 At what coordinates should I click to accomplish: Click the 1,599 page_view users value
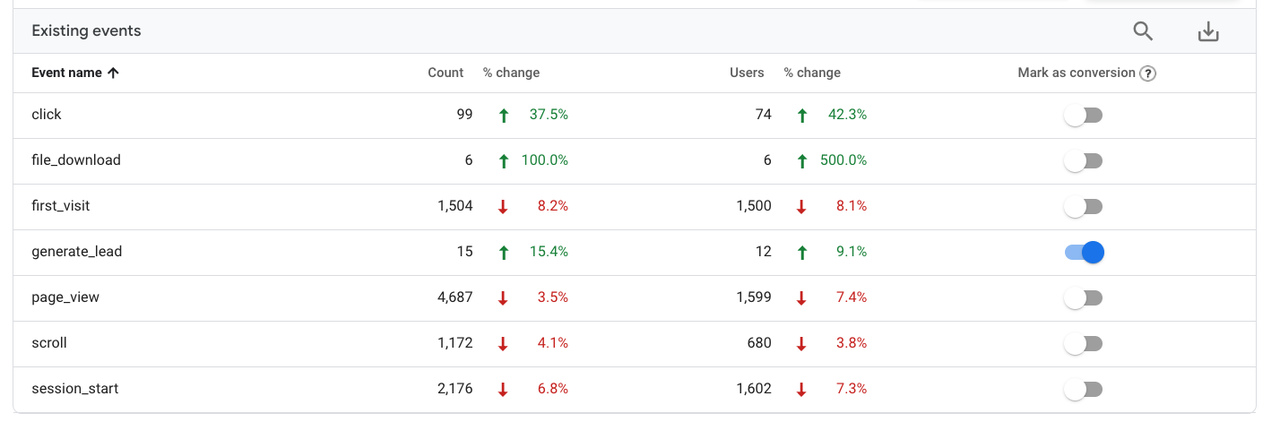pyautogui.click(x=754, y=297)
